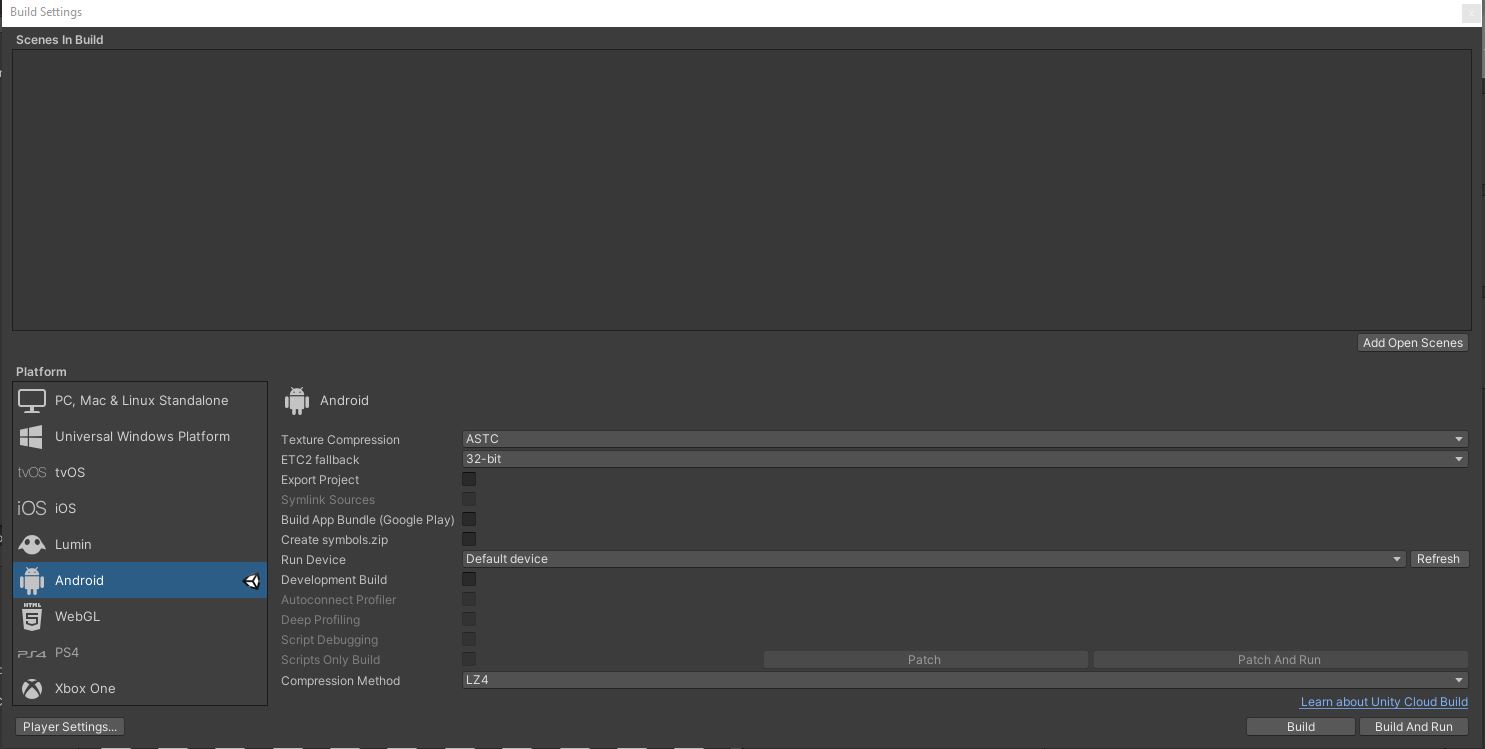This screenshot has height=749, width=1485.
Task: Select the Lumin platform icon
Action: (32, 545)
